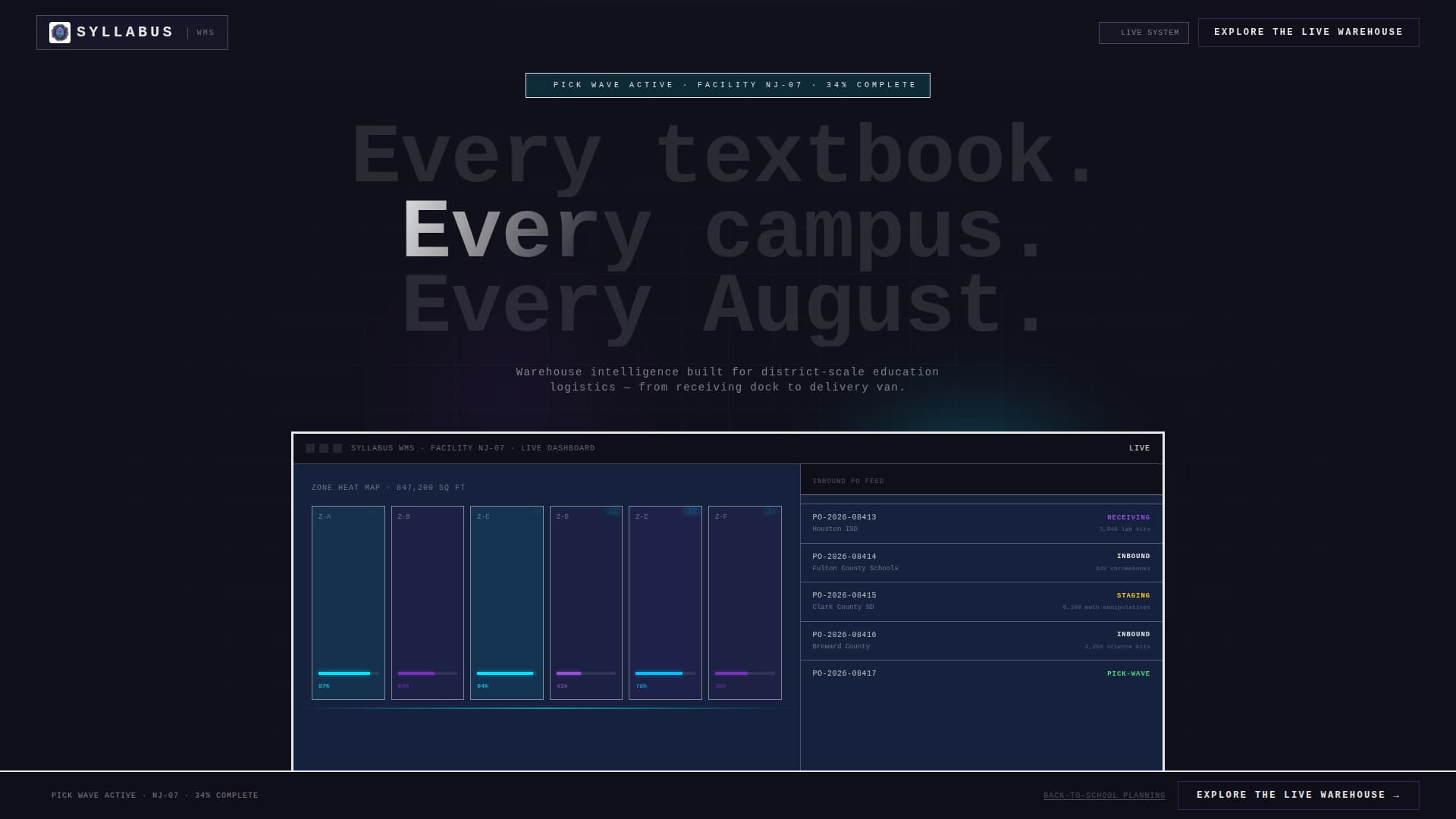
Task: Select the Z-F zone card
Action: 745,603
